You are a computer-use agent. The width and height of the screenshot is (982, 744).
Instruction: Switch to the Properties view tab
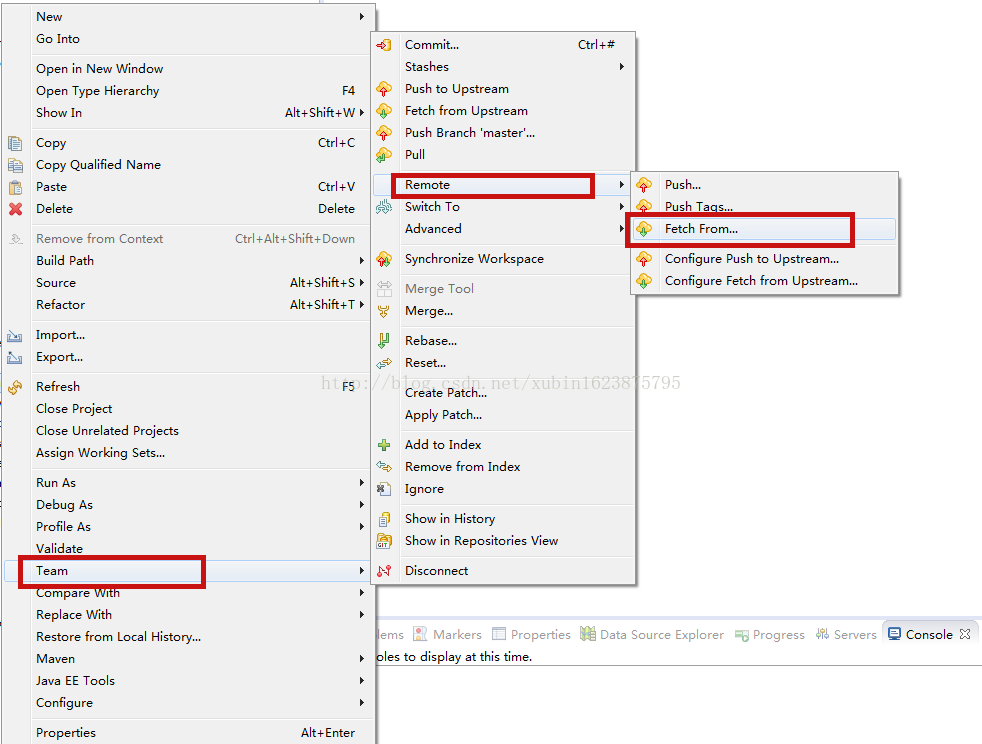[x=531, y=634]
